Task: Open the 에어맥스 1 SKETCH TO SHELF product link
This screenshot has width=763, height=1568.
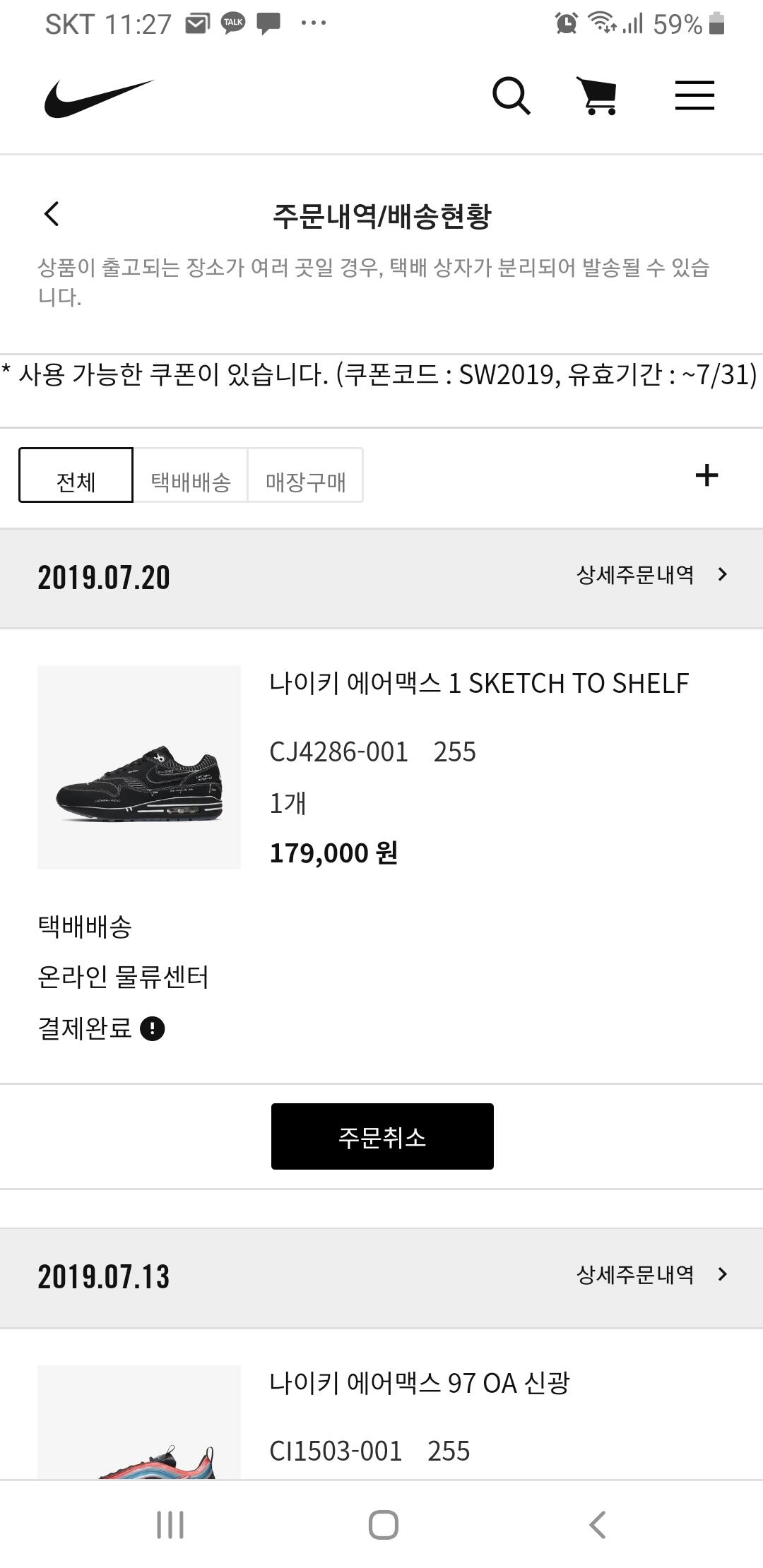Action: click(479, 684)
